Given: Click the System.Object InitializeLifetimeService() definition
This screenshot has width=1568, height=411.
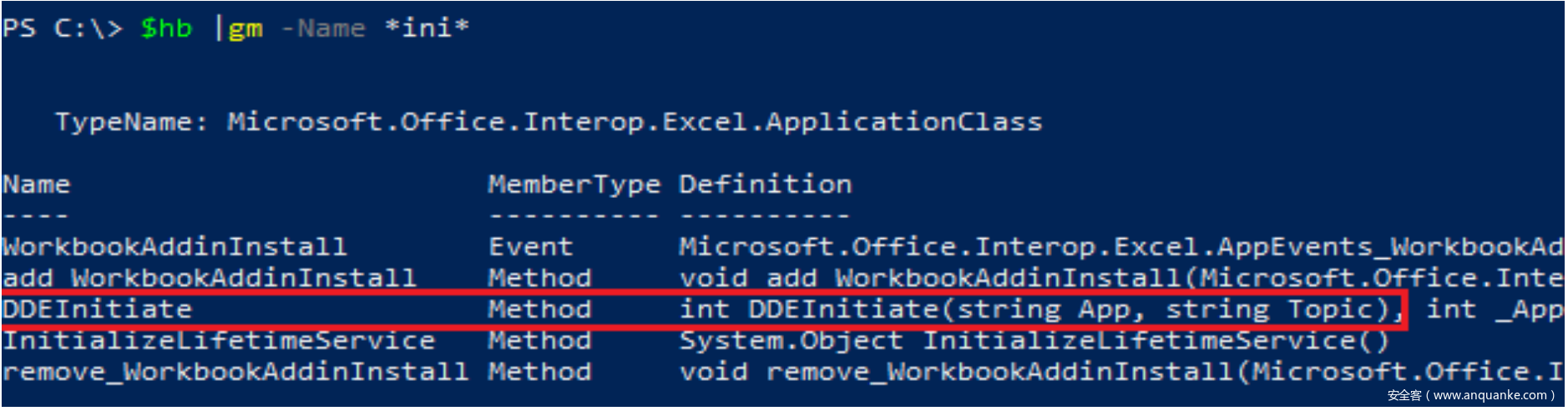Looking at the screenshot, I should 1034,341.
